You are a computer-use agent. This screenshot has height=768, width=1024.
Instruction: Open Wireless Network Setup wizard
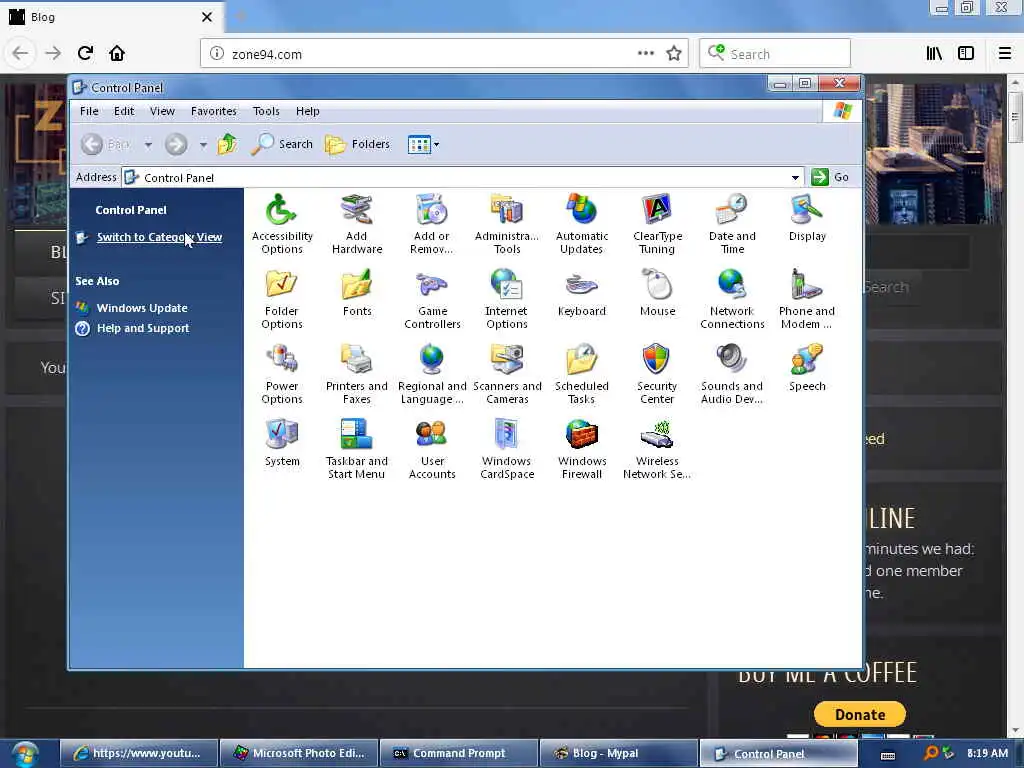657,449
